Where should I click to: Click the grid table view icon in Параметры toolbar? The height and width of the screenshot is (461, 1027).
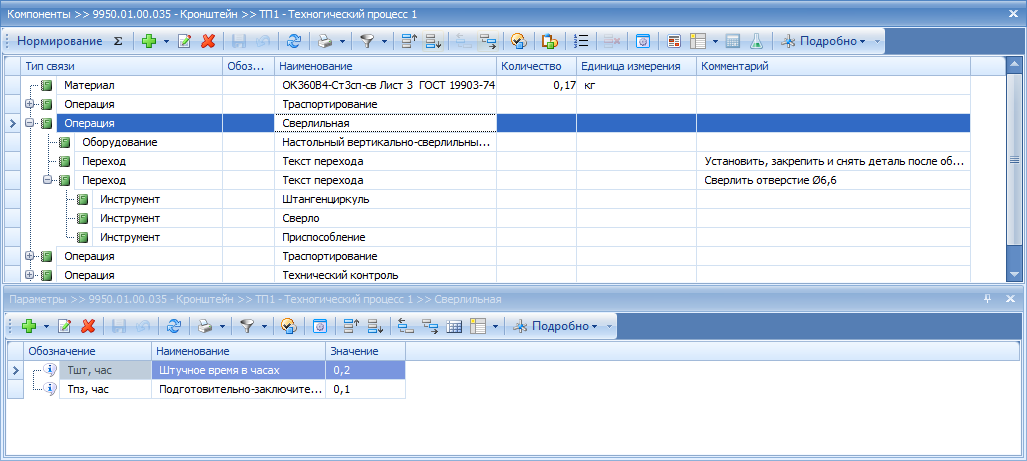click(x=454, y=325)
